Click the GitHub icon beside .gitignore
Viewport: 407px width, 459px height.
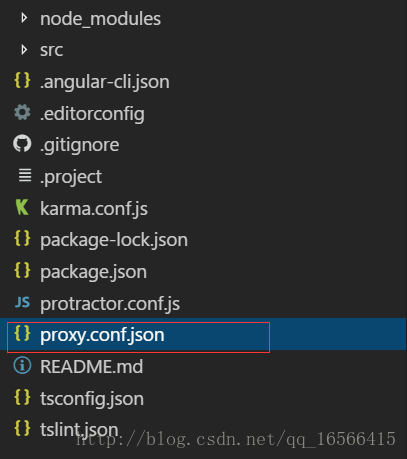[x=22, y=144]
